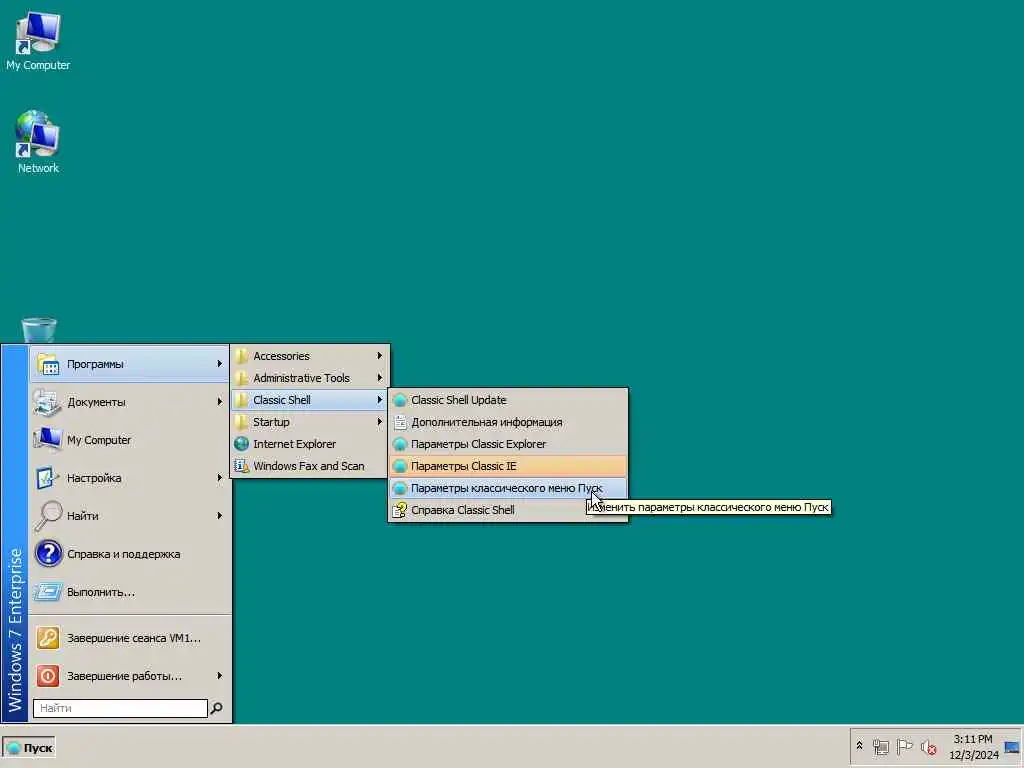Image resolution: width=1024 pixels, height=768 pixels.
Task: Expand the Classic Shell submenu arrow
Action: click(x=379, y=400)
